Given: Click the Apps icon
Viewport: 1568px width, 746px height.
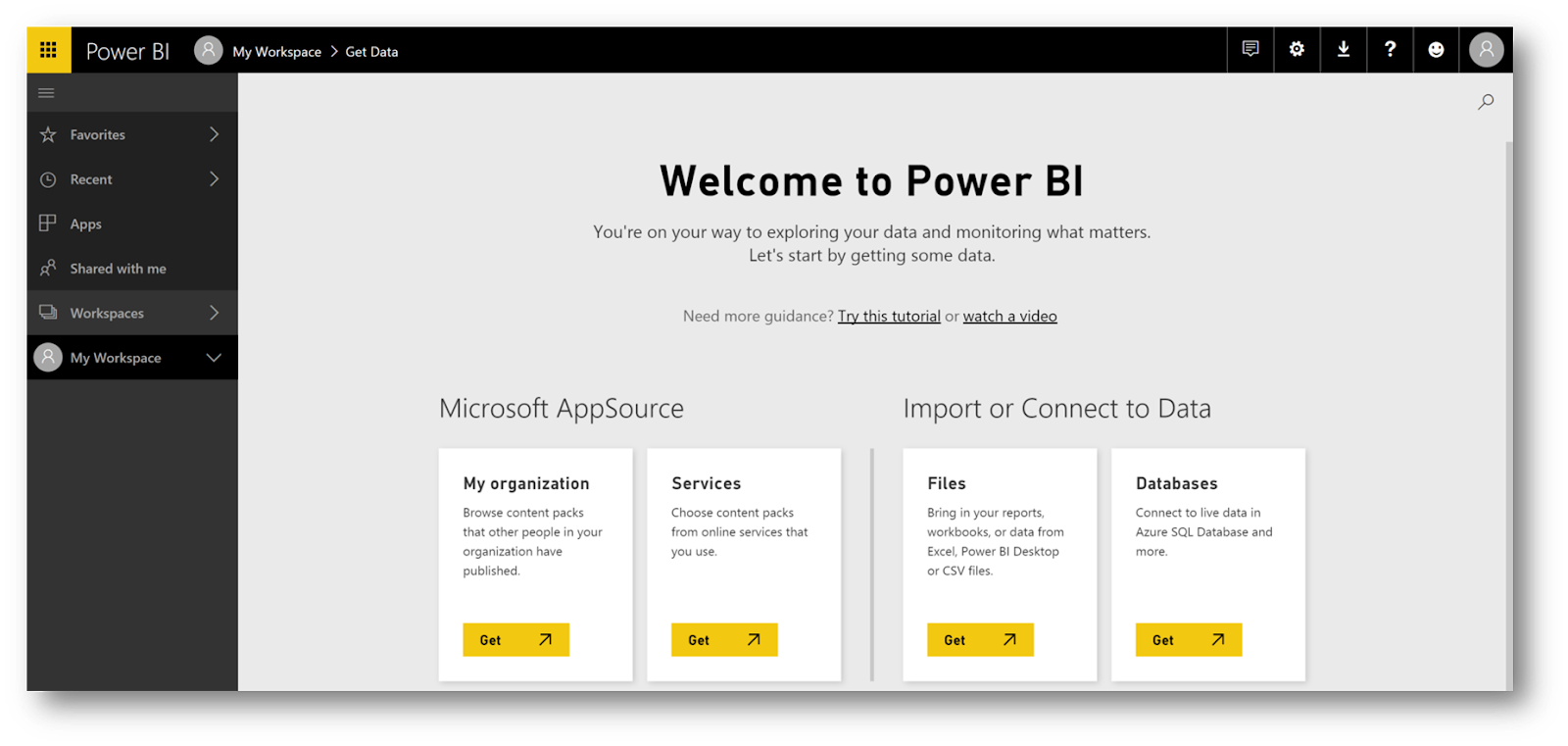Looking at the screenshot, I should coord(47,224).
